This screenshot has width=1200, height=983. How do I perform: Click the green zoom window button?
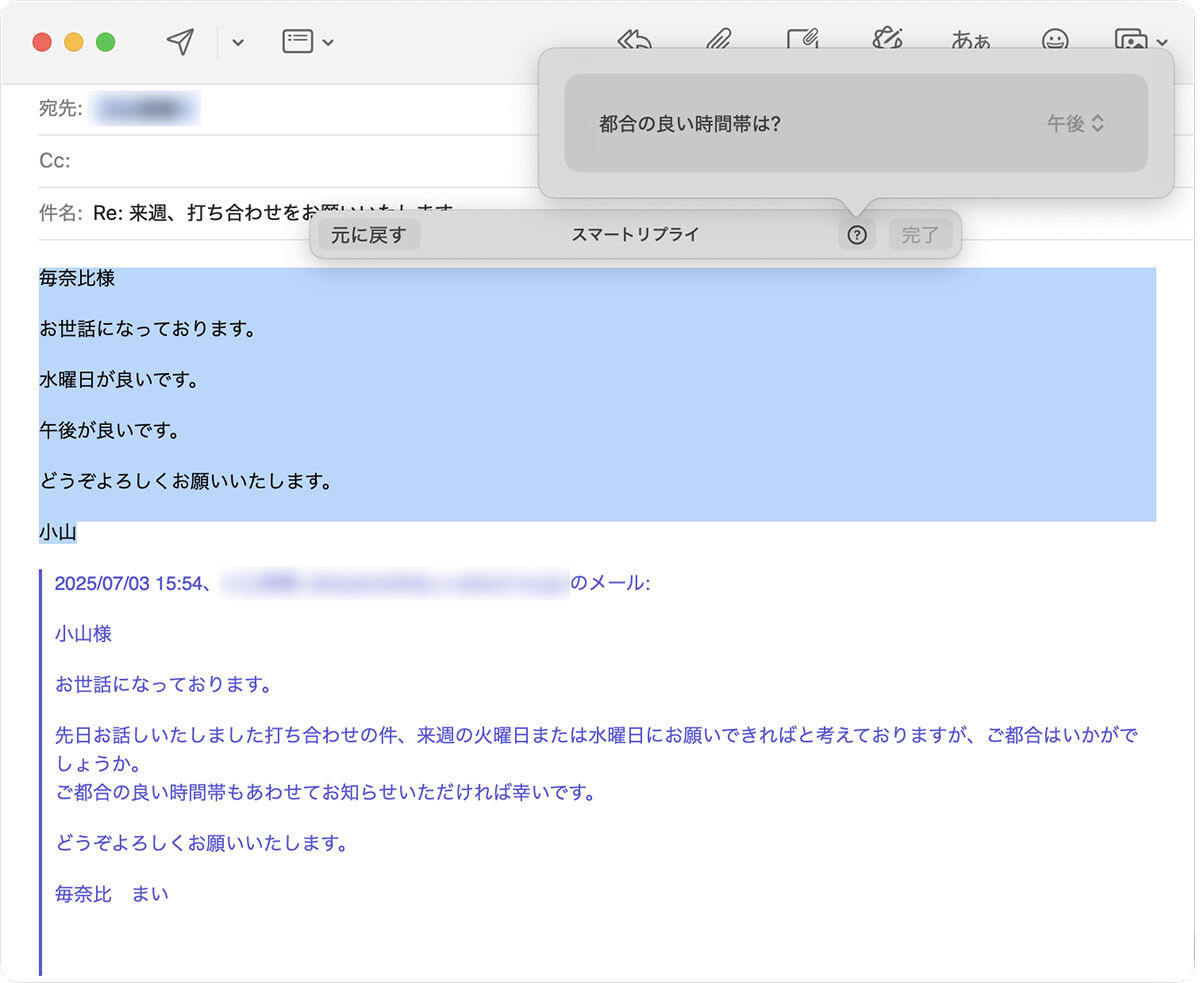(x=105, y=42)
